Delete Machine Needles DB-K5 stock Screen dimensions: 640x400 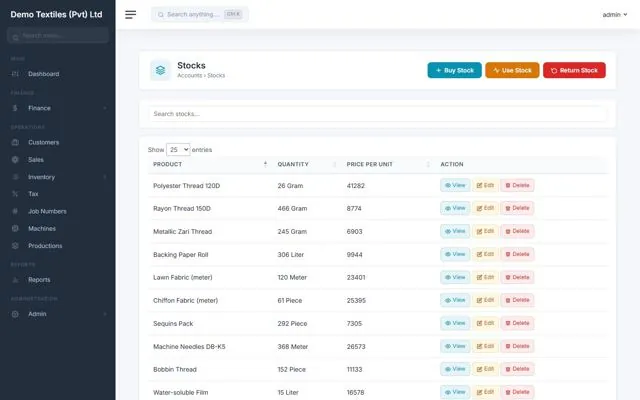tap(517, 346)
